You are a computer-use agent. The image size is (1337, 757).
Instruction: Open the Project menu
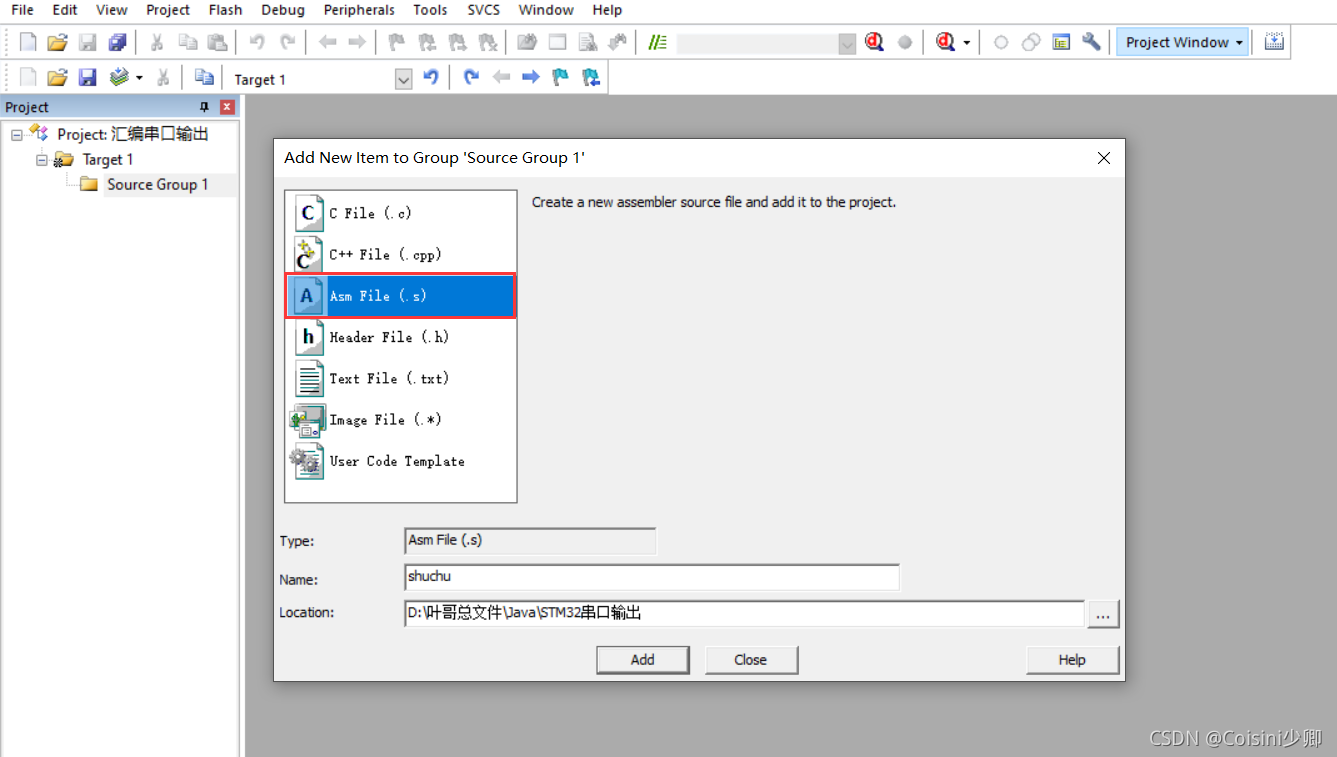click(168, 10)
